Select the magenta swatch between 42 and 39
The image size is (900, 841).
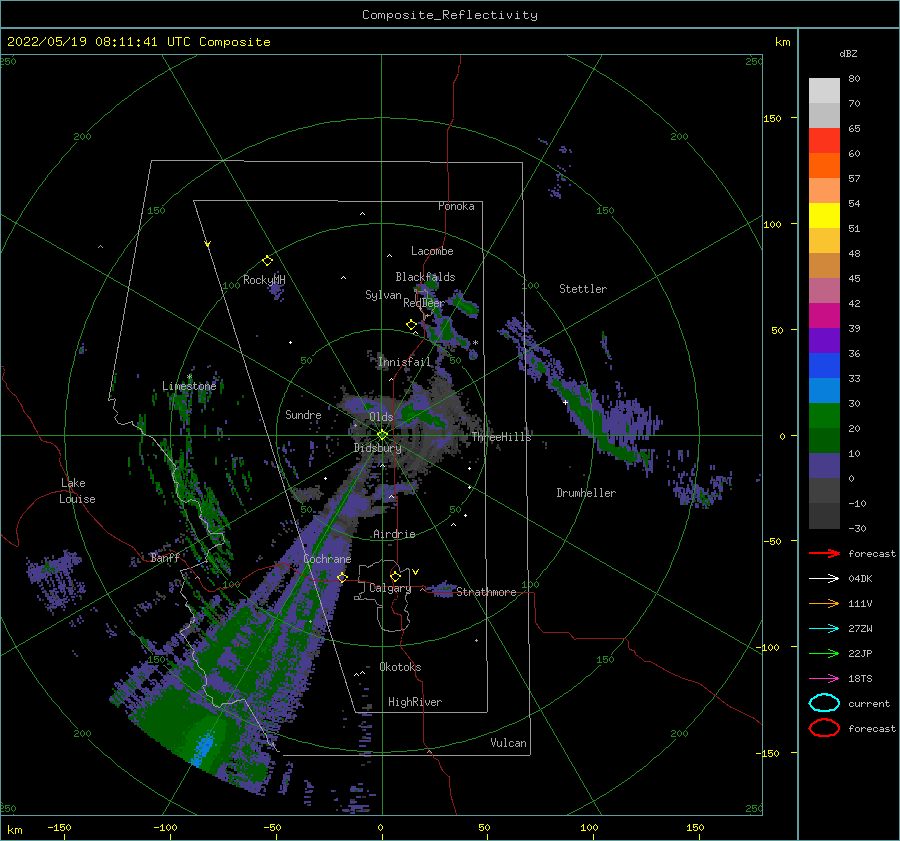tap(824, 316)
